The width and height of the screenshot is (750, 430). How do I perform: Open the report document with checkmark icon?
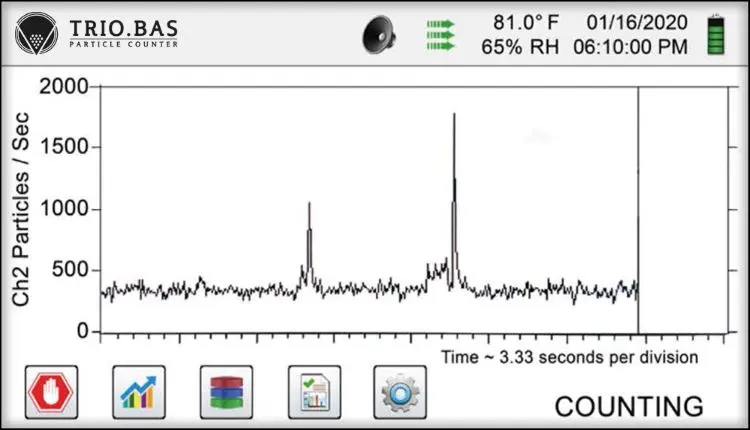[x=314, y=392]
